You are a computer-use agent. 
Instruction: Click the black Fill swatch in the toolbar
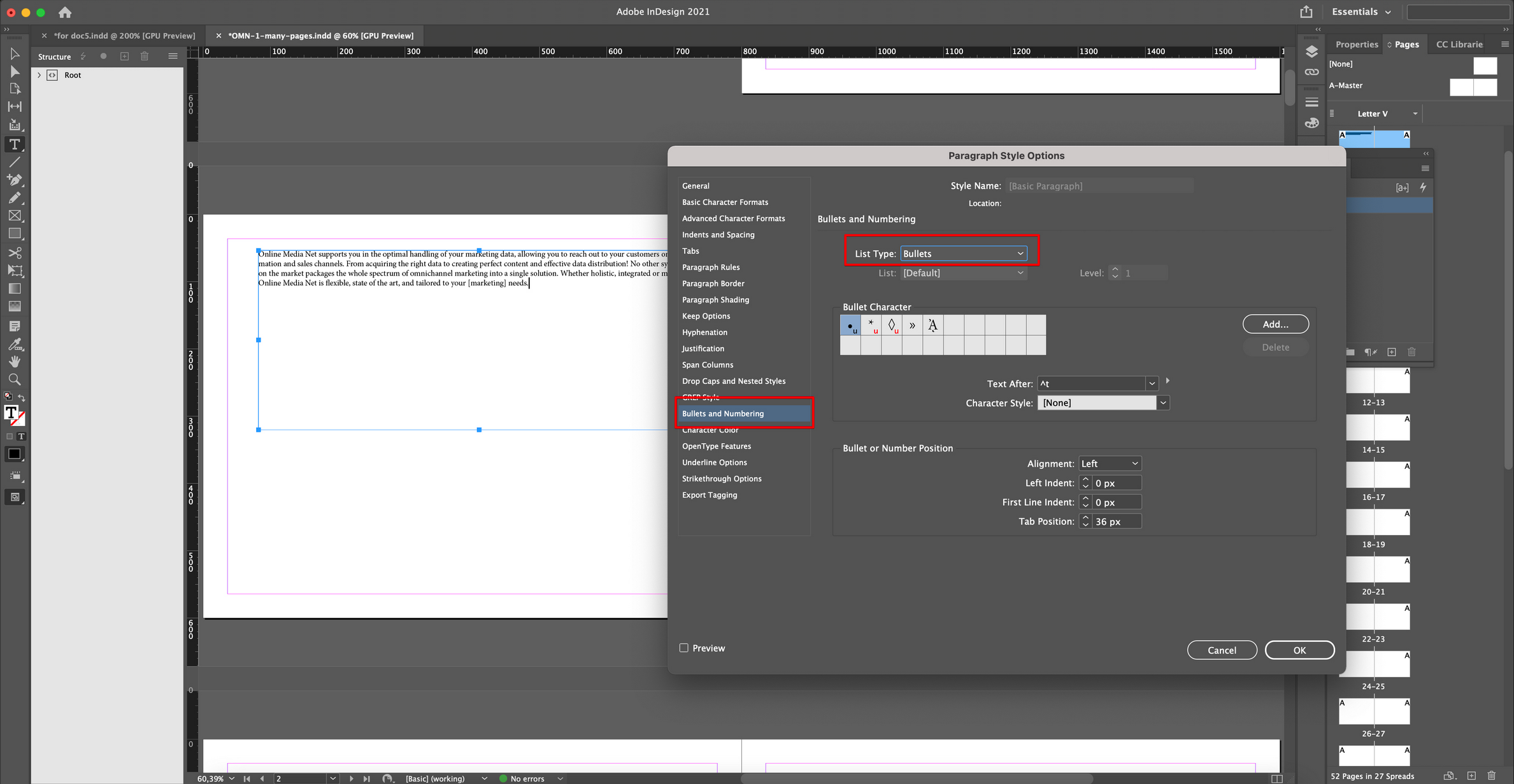pos(14,453)
